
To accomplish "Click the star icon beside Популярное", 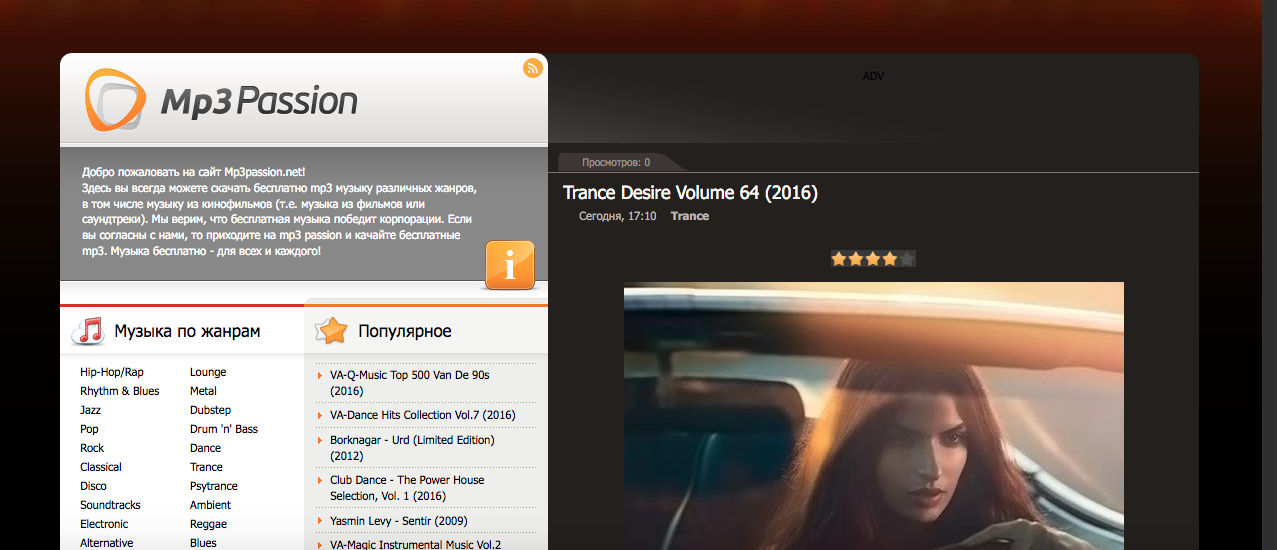I will pos(331,331).
